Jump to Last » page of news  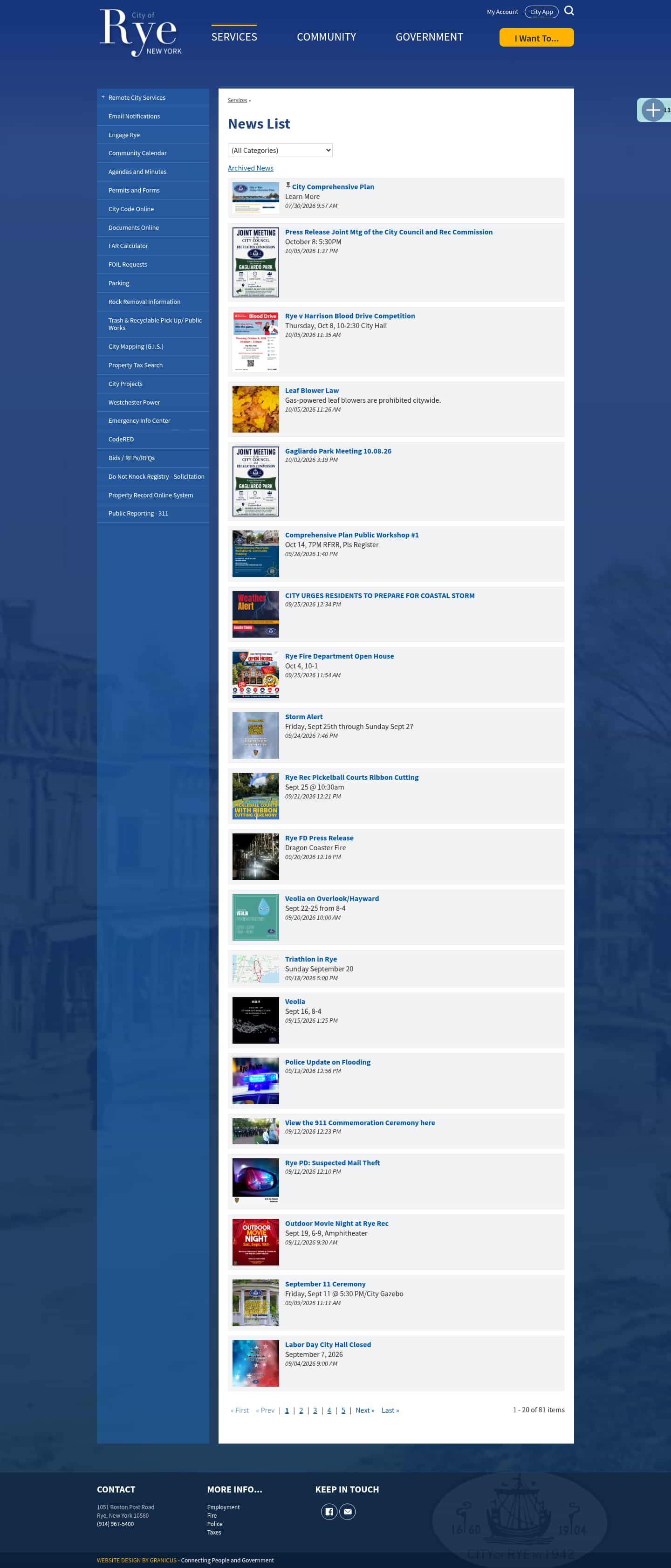[x=390, y=1410]
